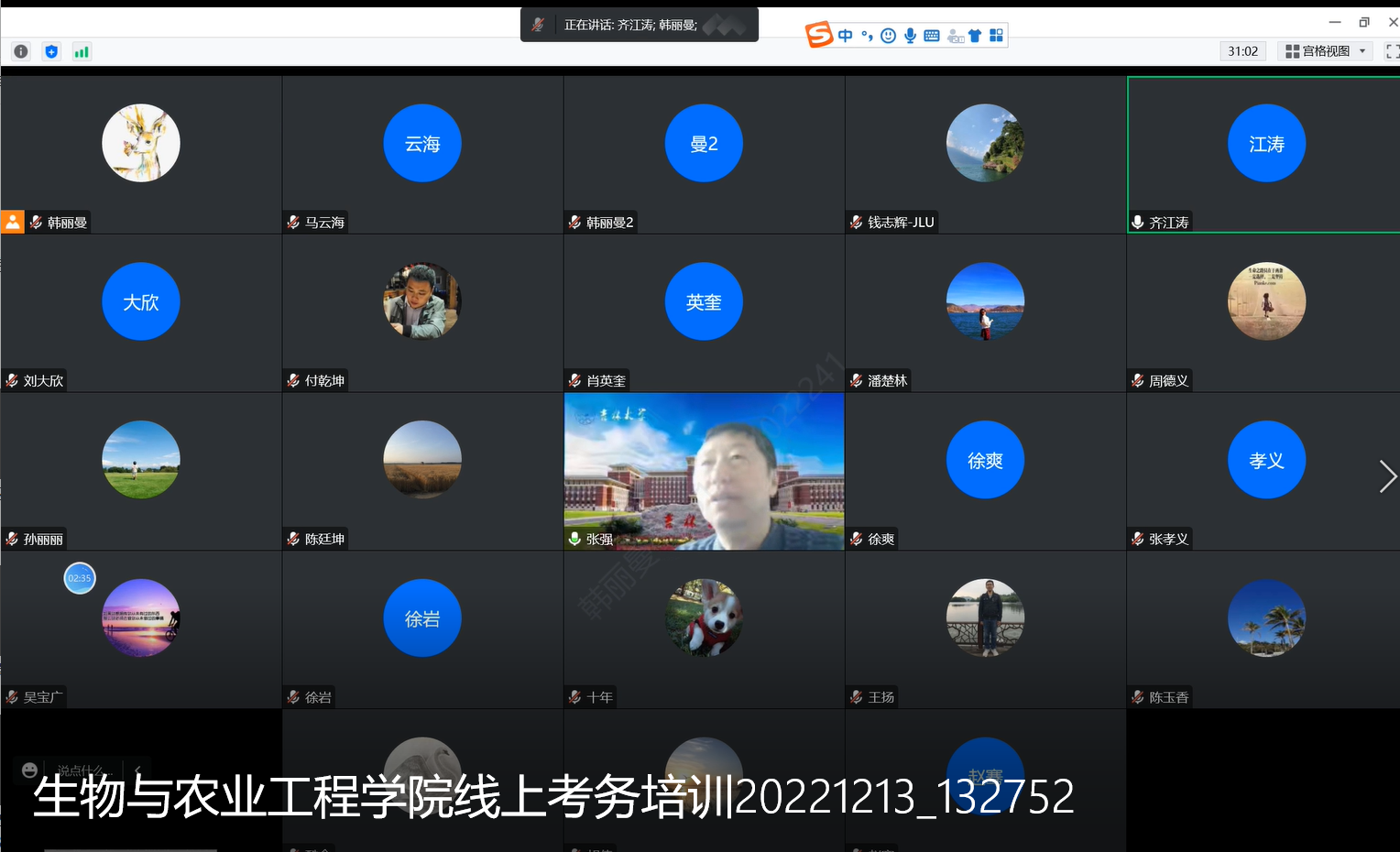The height and width of the screenshot is (852, 1400).
Task: Type in the 说点什么 chat field
Action: coord(81,770)
